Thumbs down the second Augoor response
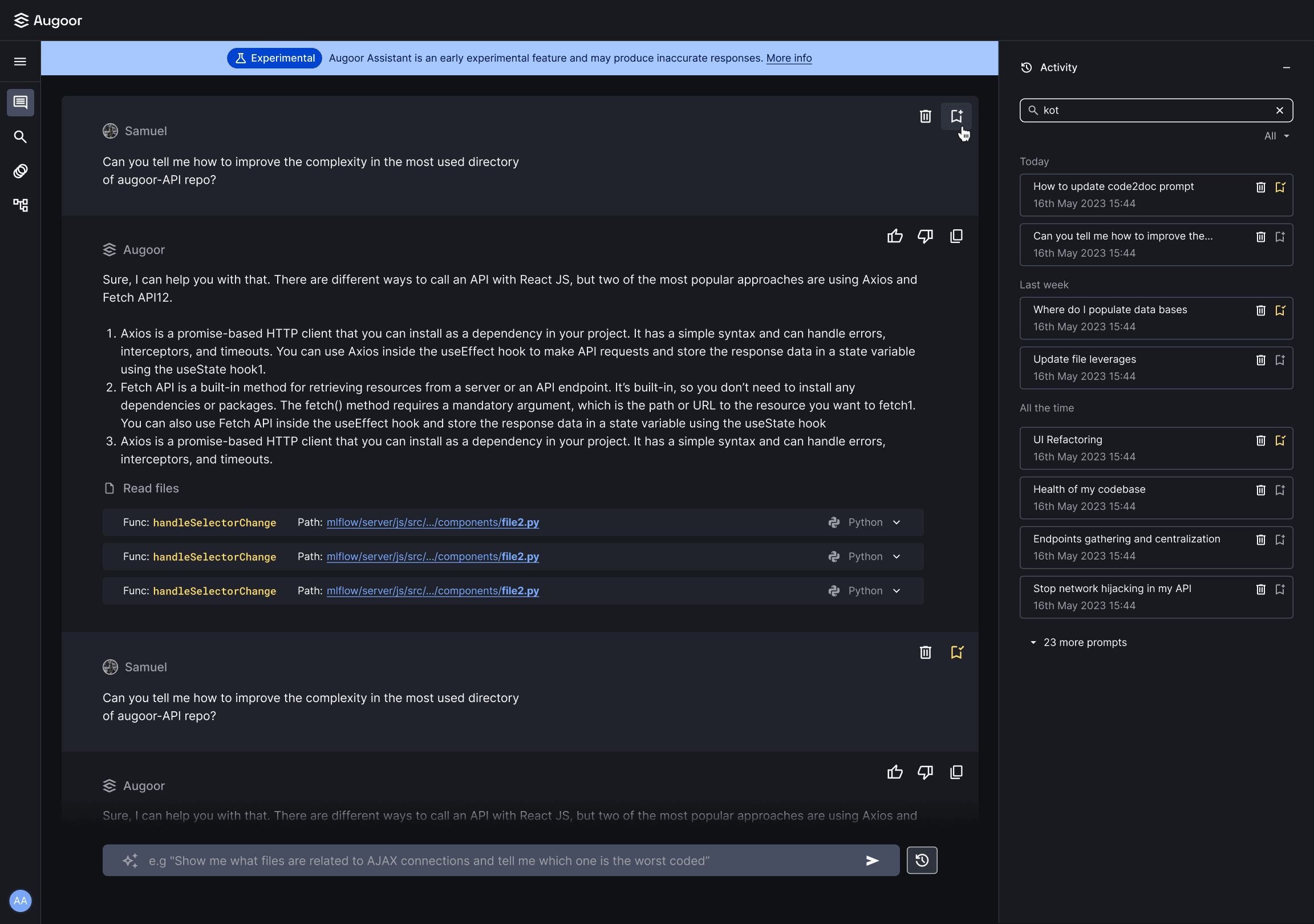The image size is (1314, 924). pyautogui.click(x=926, y=772)
